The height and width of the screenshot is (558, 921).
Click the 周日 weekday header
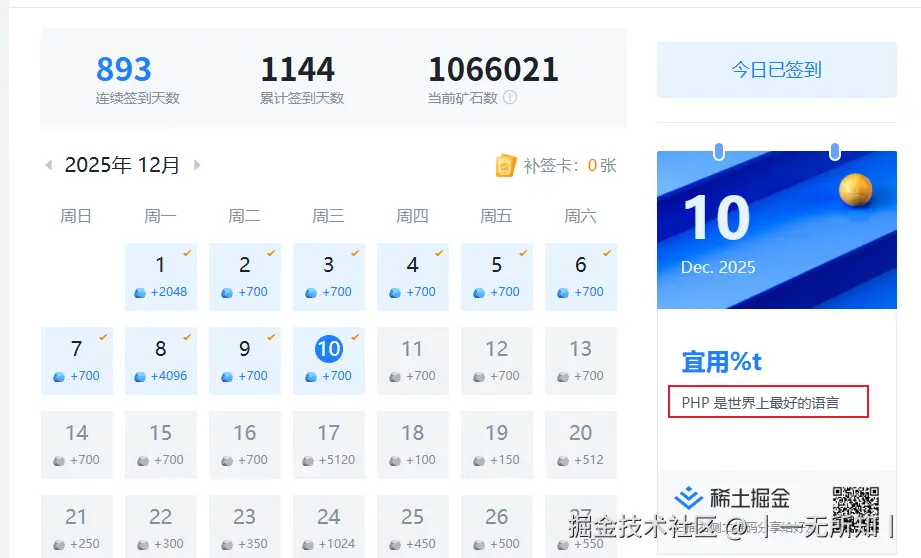click(x=76, y=216)
